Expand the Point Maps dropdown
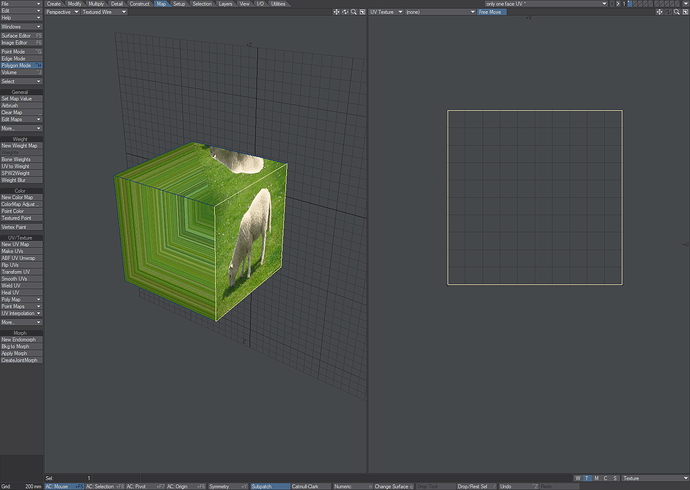The image size is (690, 490). [21, 306]
